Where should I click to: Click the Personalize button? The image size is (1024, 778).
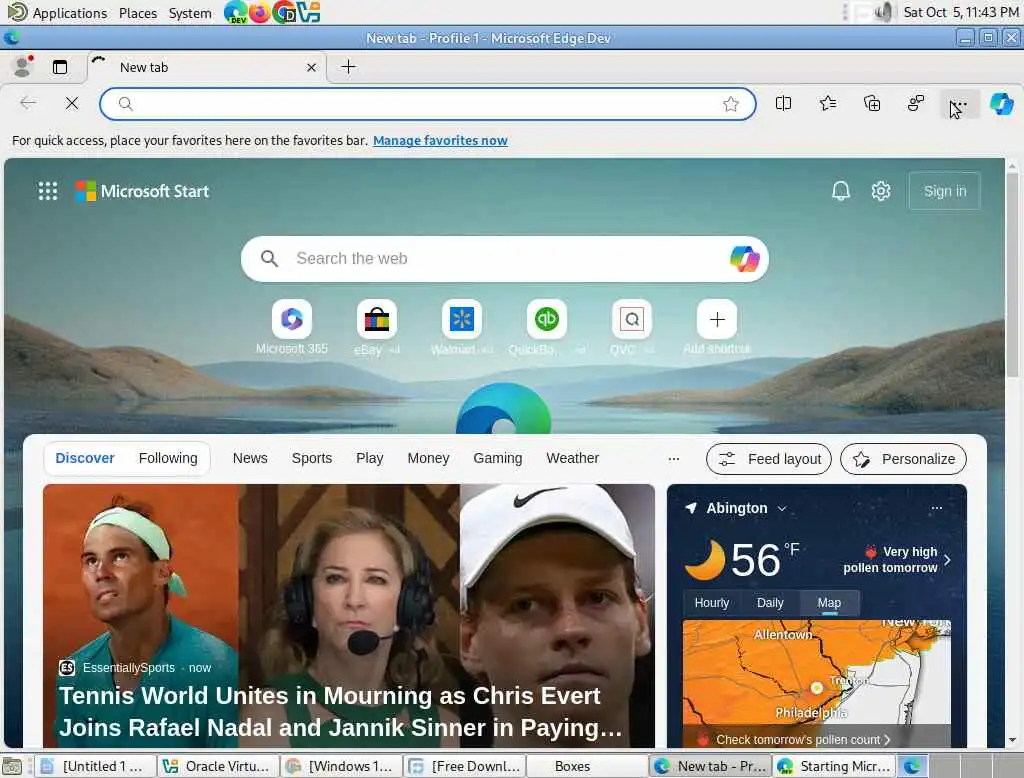point(903,459)
